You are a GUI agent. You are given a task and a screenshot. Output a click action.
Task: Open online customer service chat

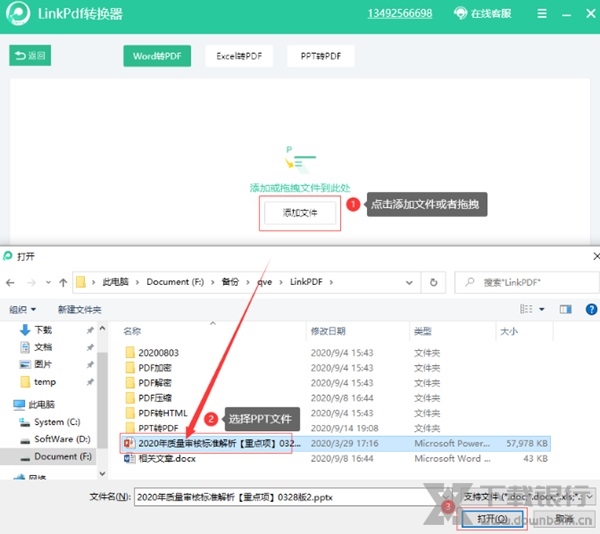coord(483,14)
